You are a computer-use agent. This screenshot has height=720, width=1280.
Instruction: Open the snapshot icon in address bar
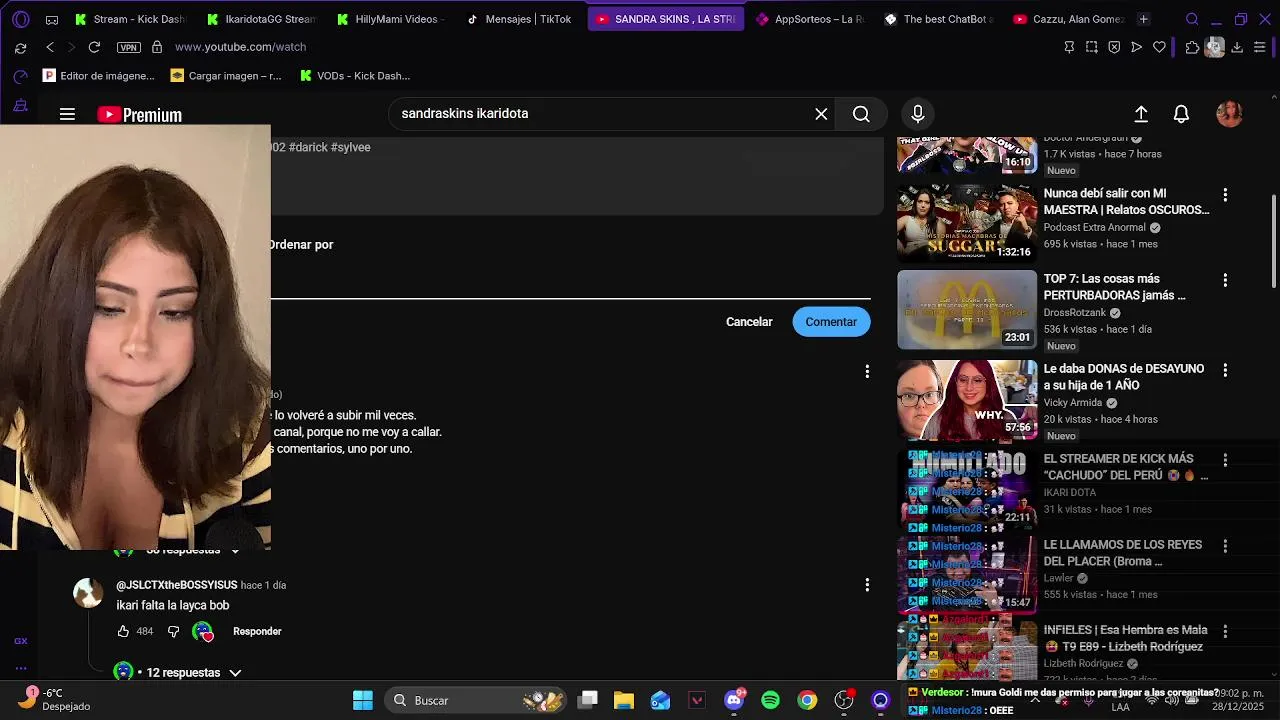click(1091, 47)
